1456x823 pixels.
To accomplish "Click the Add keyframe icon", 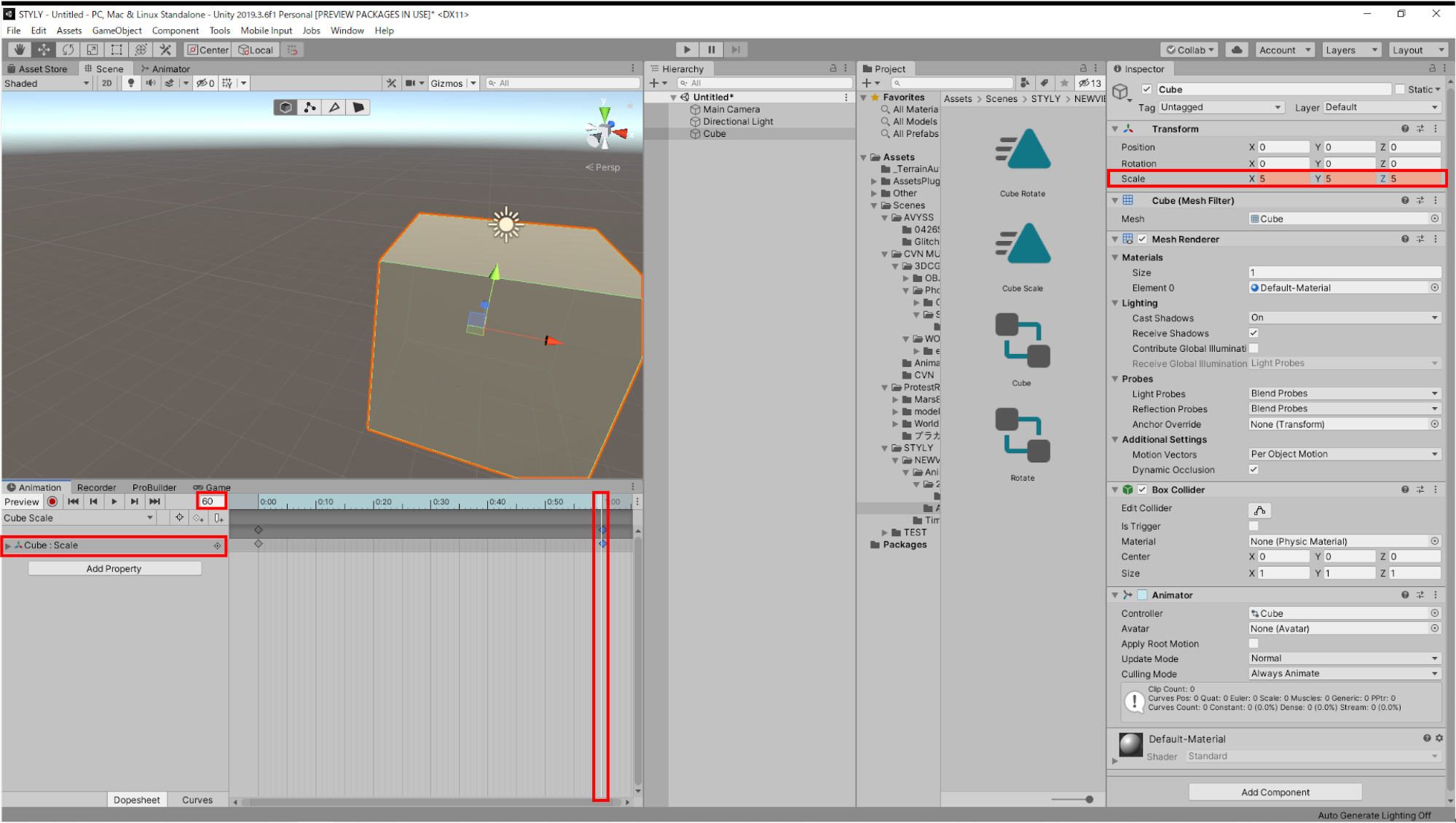I will click(198, 518).
